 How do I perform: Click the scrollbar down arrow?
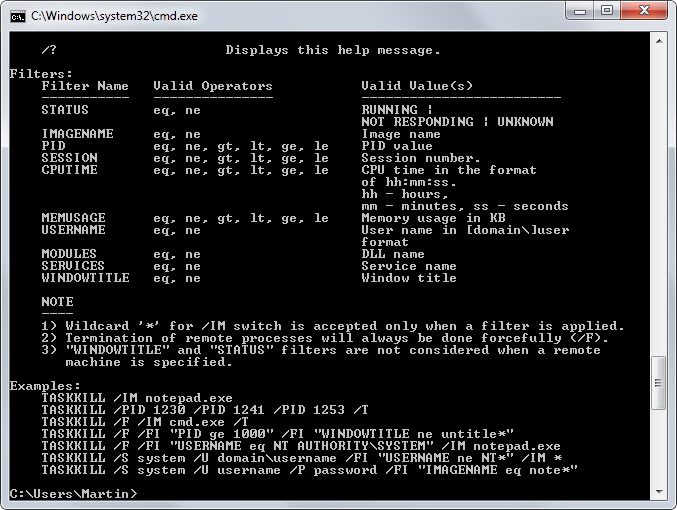659,491
